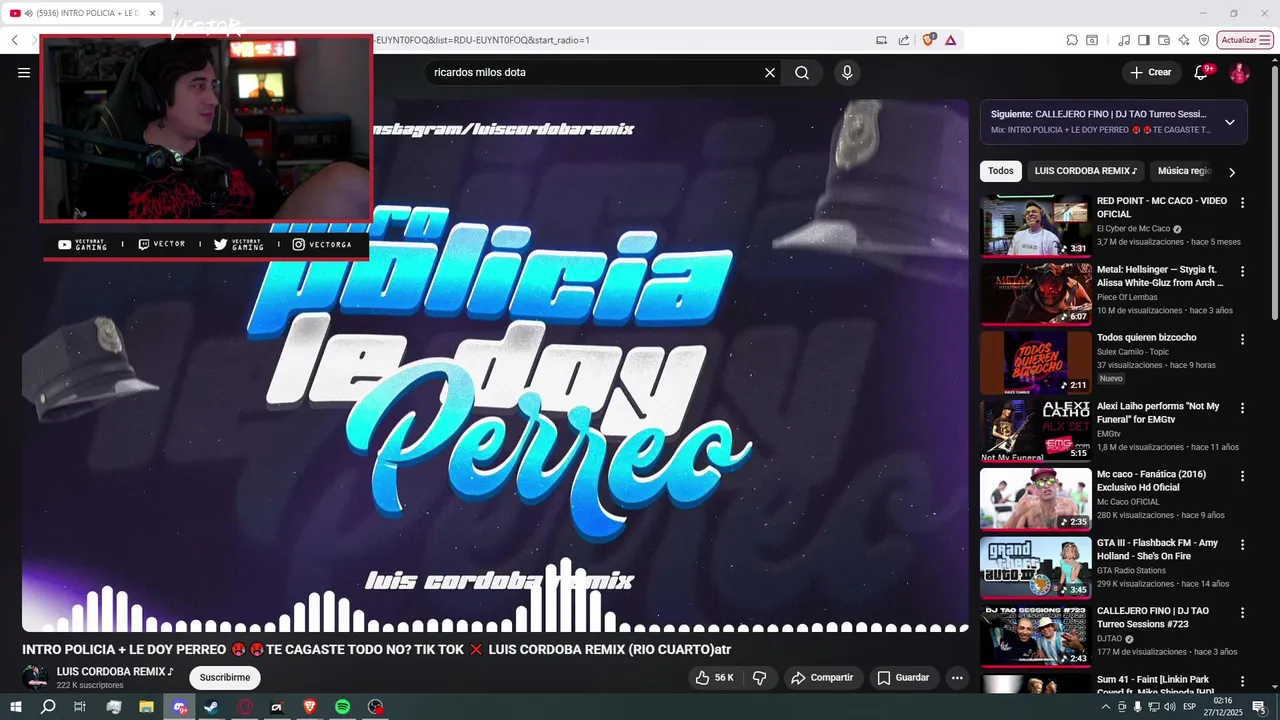
Task: Select the Todos filter chip
Action: click(1001, 171)
